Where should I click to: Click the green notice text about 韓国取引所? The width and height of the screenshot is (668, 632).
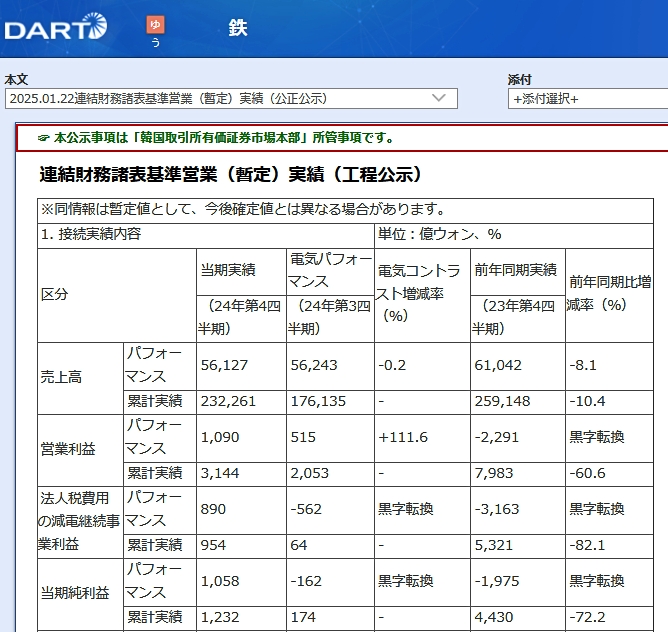point(223,138)
